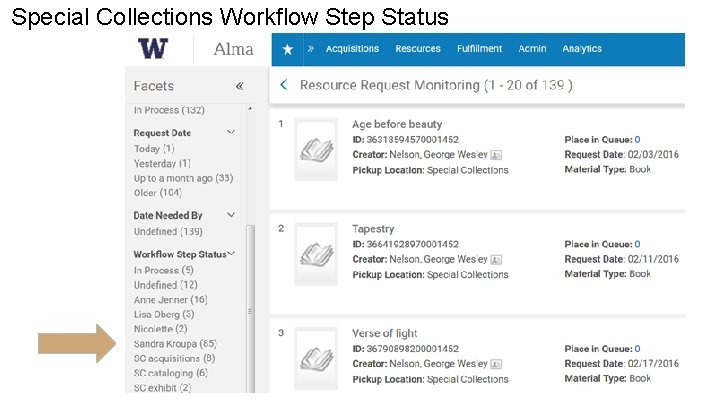
Task: Click the creator info icon for Age before beauty
Action: 496,155
